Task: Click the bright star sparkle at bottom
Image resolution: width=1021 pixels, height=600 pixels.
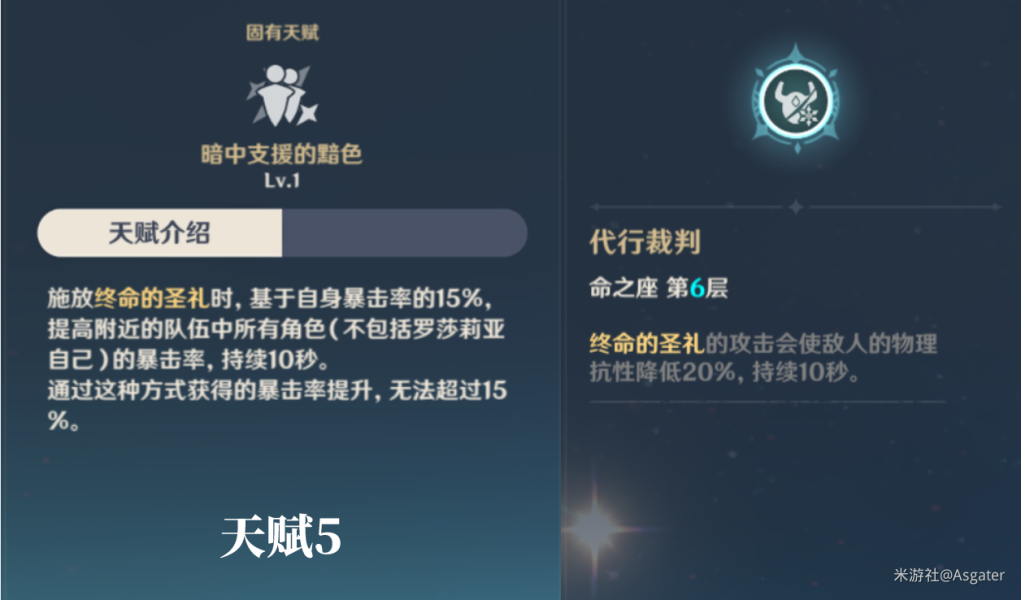Action: 594,528
